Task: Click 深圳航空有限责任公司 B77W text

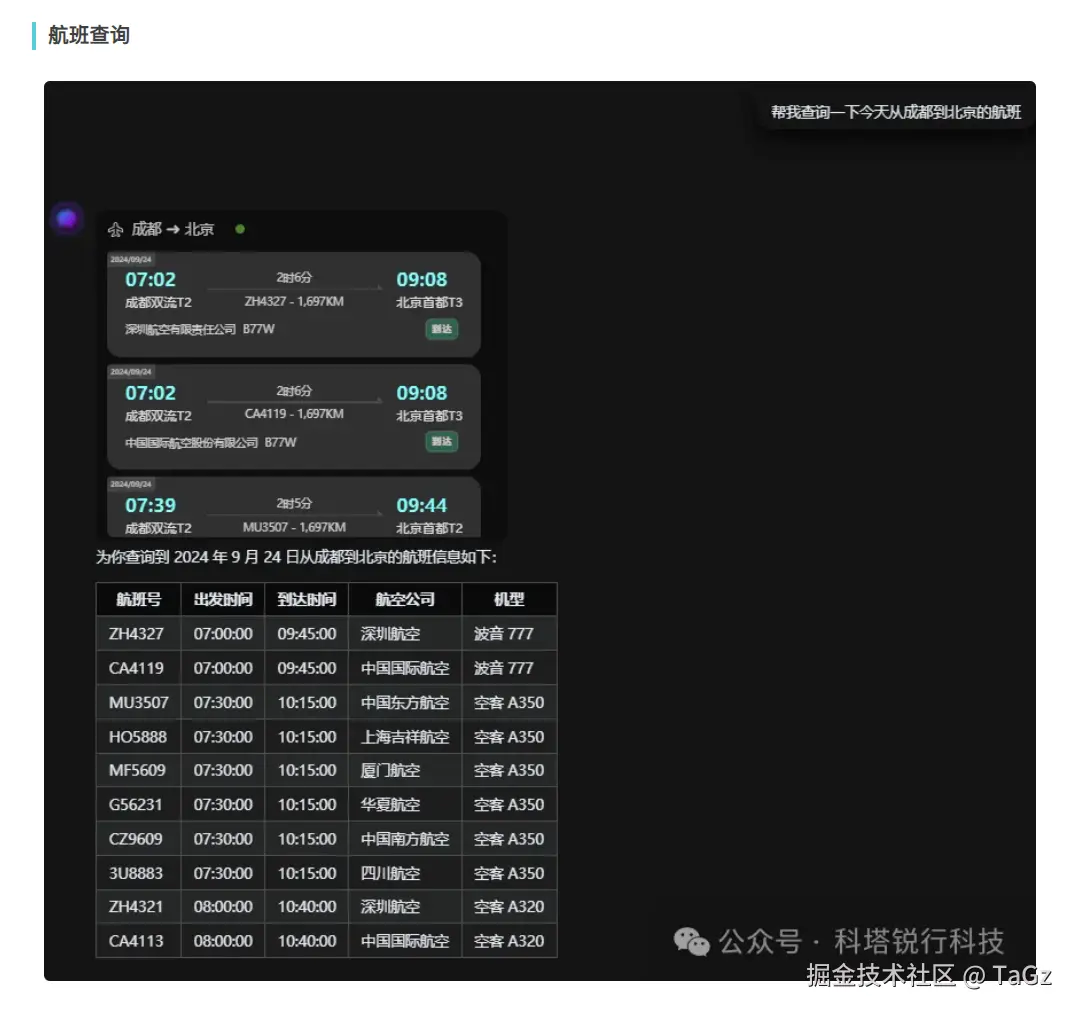Action: pyautogui.click(x=199, y=329)
